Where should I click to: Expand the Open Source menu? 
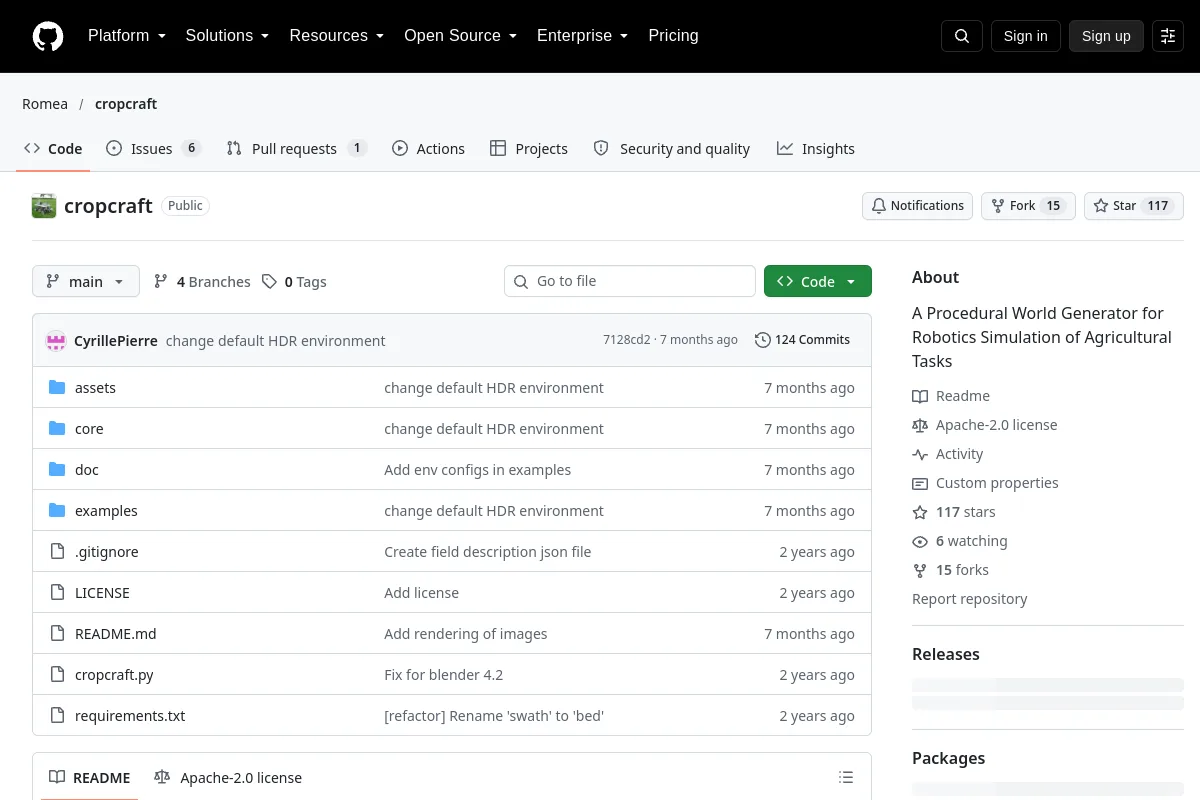[x=460, y=36]
